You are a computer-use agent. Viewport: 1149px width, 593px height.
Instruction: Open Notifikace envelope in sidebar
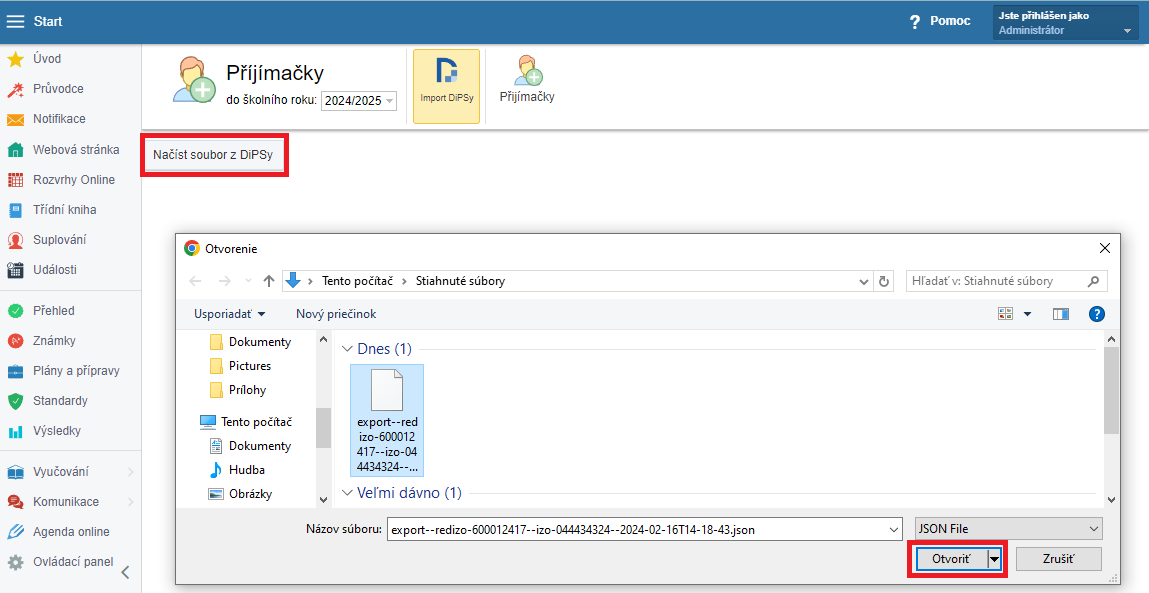coord(16,119)
